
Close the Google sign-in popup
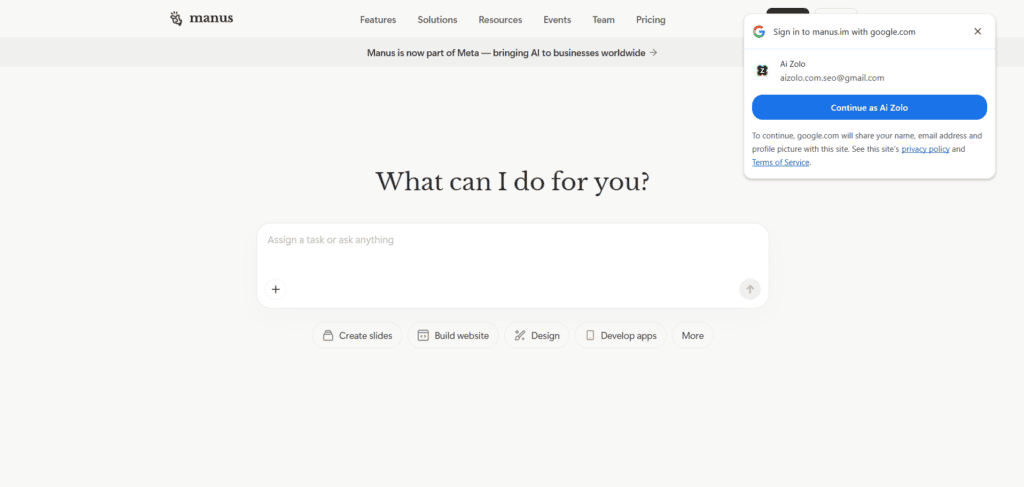[978, 31]
